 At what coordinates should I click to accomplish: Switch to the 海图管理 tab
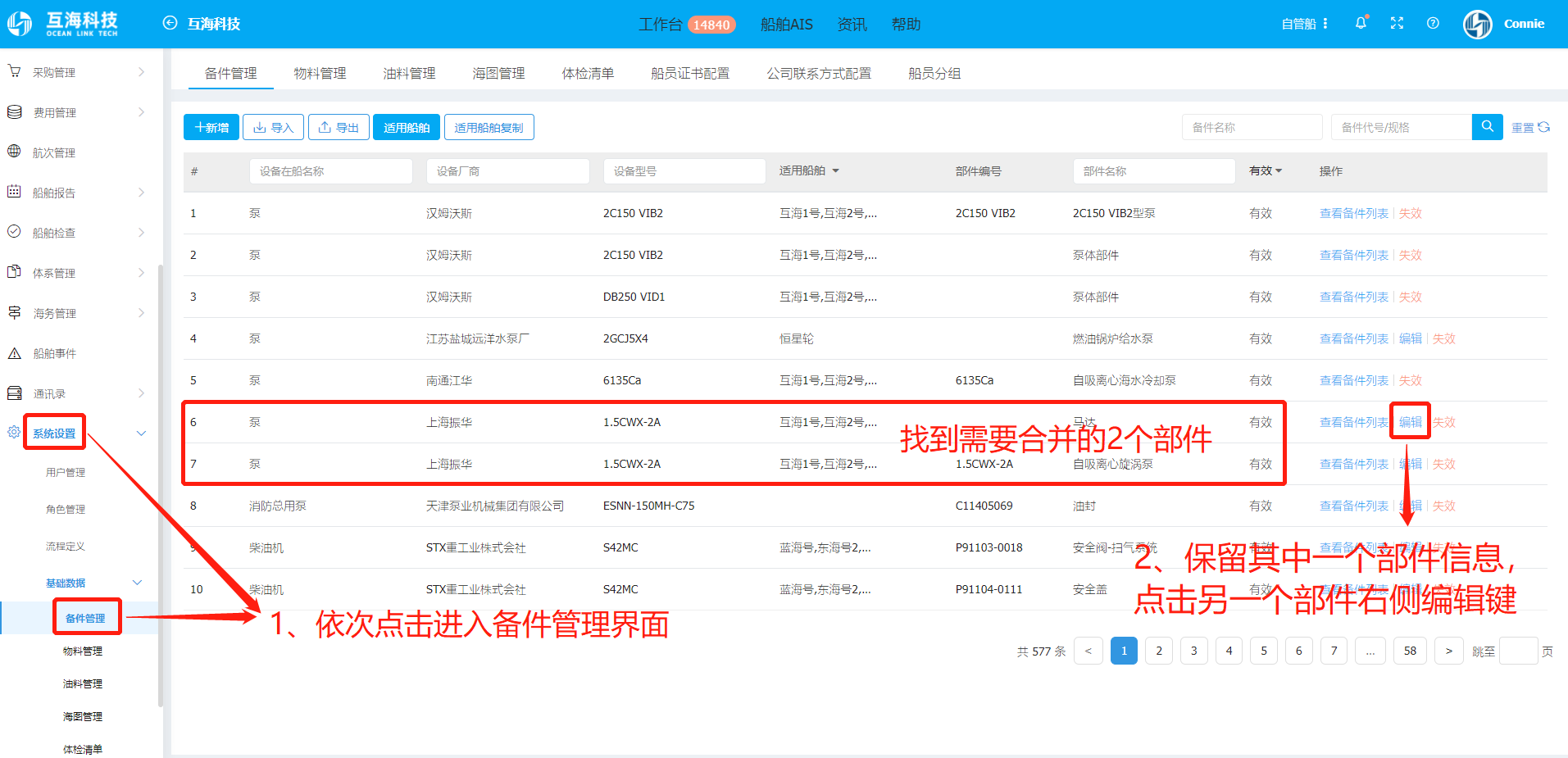pyautogui.click(x=498, y=73)
